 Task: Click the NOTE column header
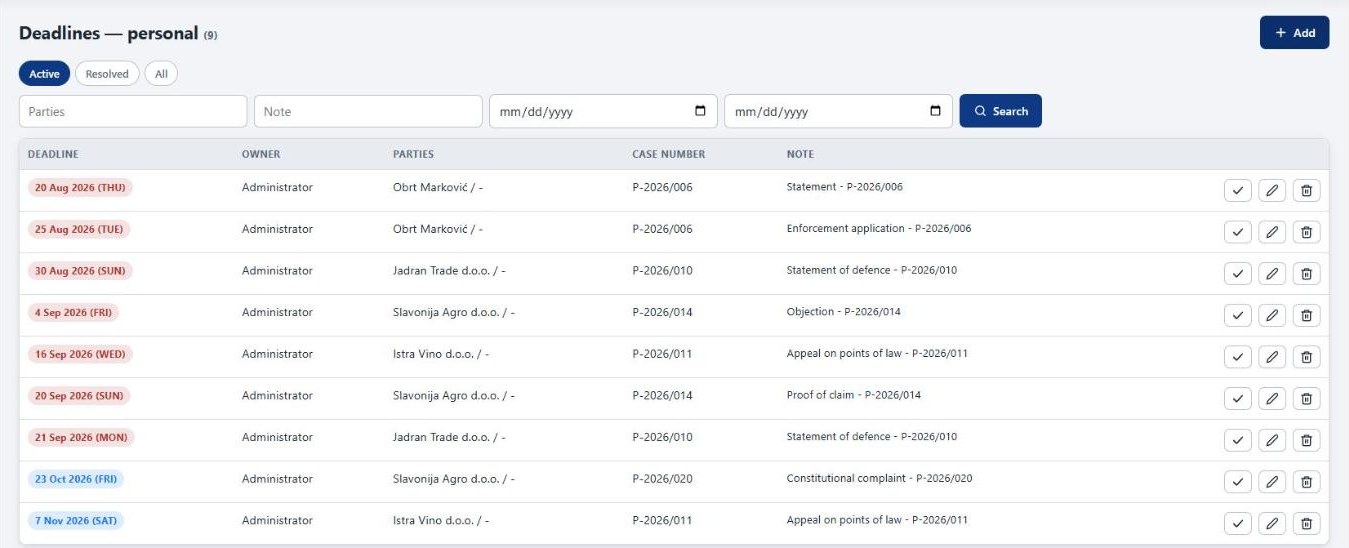click(x=800, y=154)
